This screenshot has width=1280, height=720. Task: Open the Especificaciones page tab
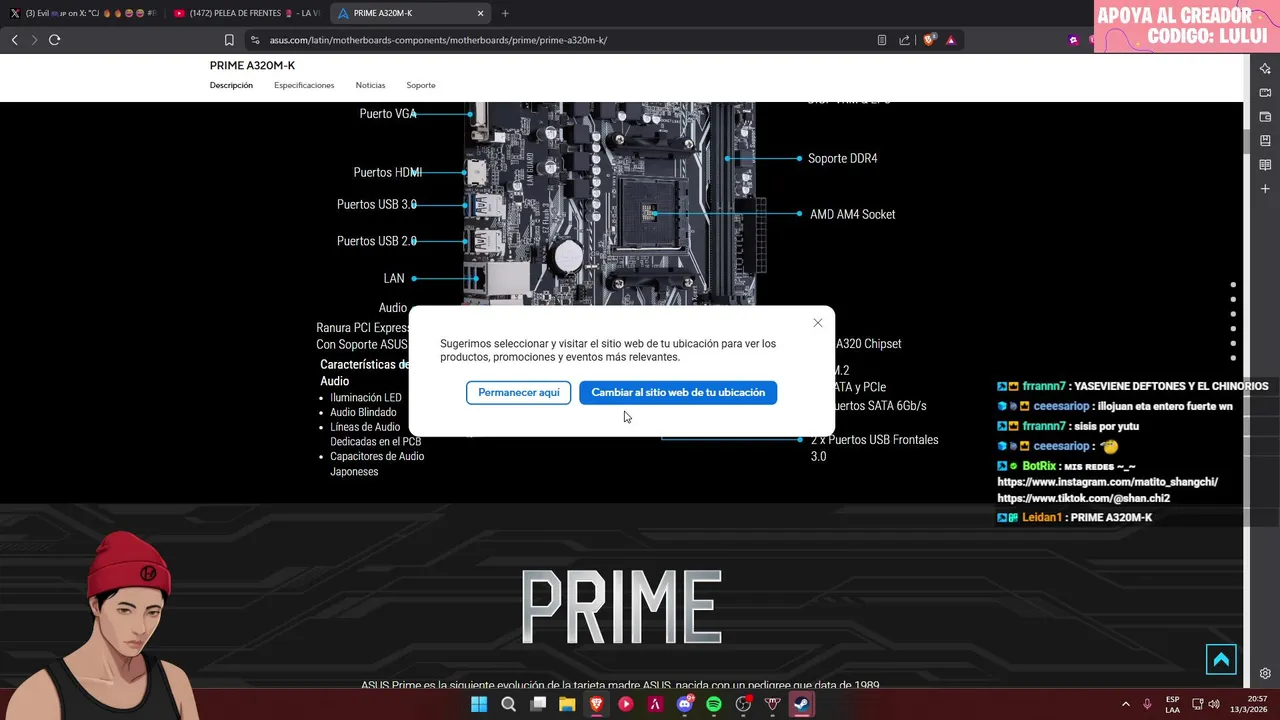[304, 85]
